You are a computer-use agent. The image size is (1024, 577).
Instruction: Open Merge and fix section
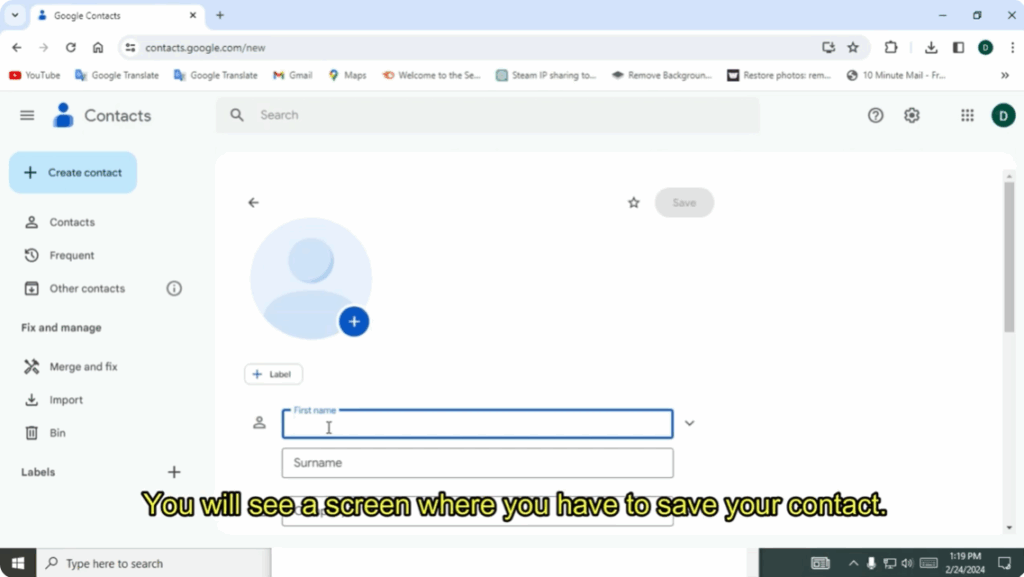(x=83, y=367)
